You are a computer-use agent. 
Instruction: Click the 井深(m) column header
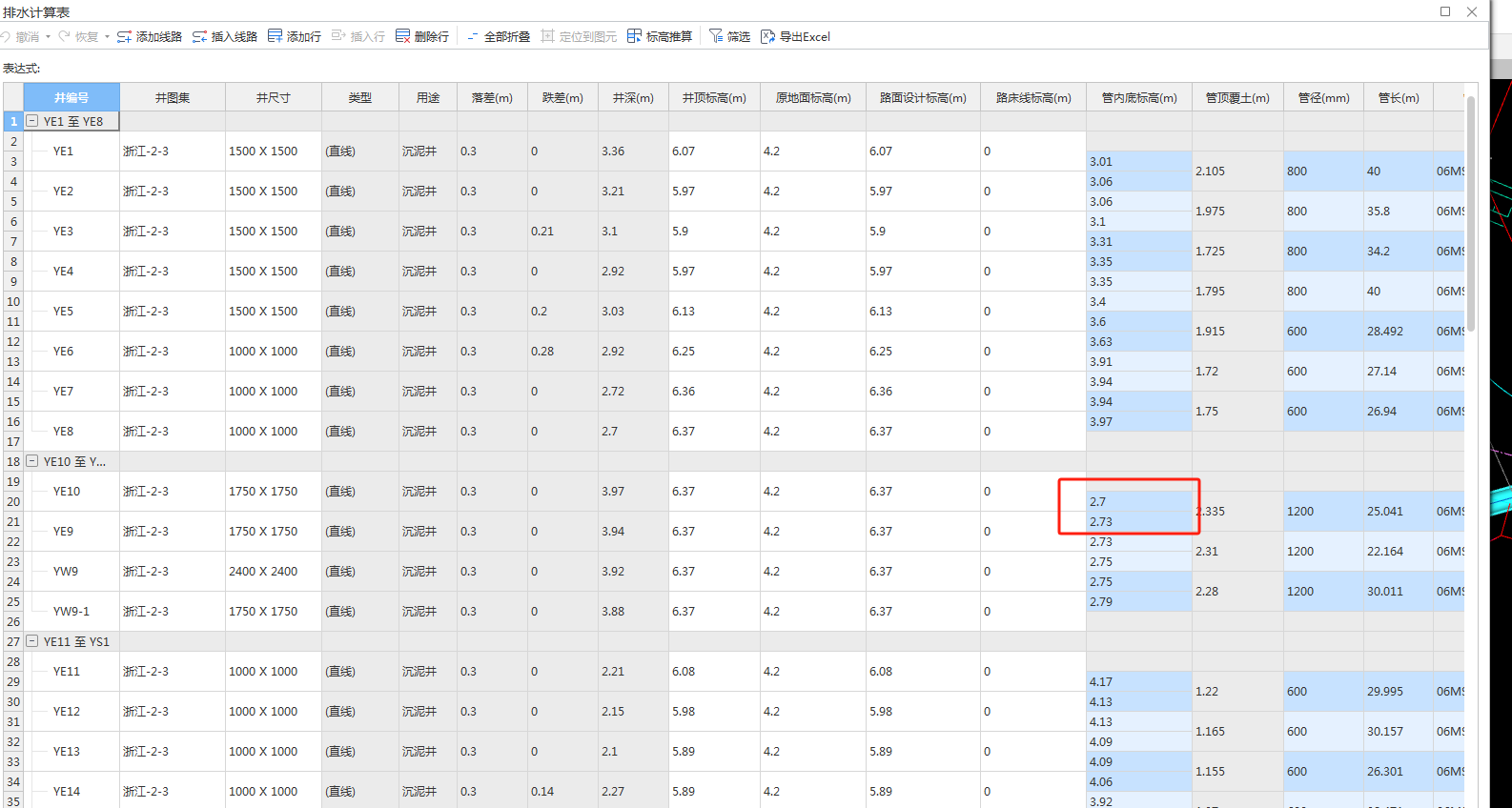633,97
